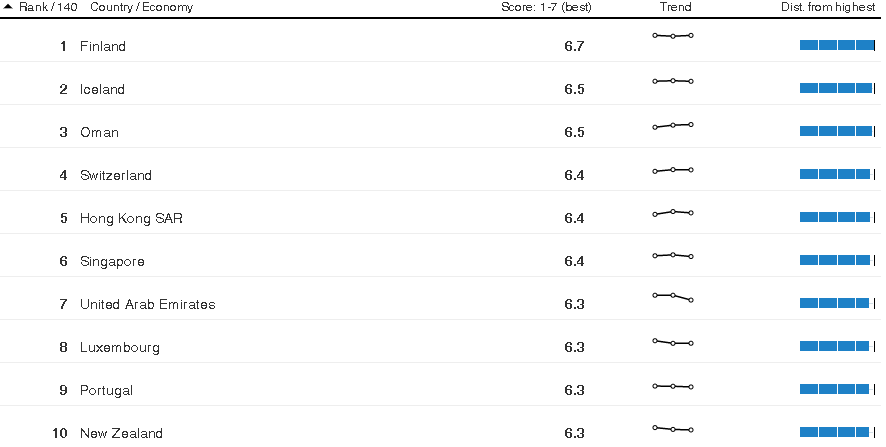The width and height of the screenshot is (886, 447).
Task: Click New Zealand's trend sparkline
Action: (672, 429)
